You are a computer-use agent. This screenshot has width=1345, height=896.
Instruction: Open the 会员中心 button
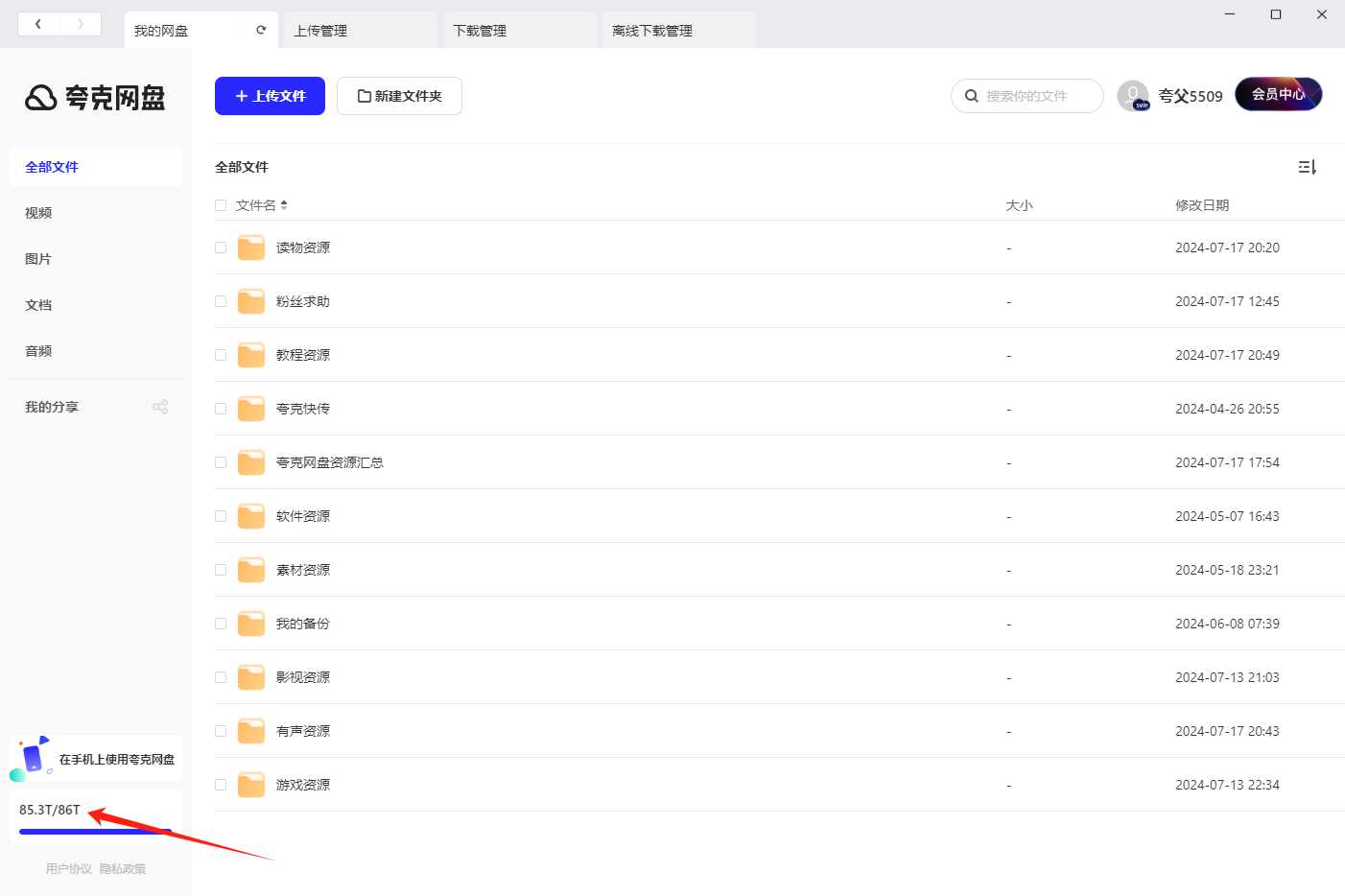coord(1278,94)
